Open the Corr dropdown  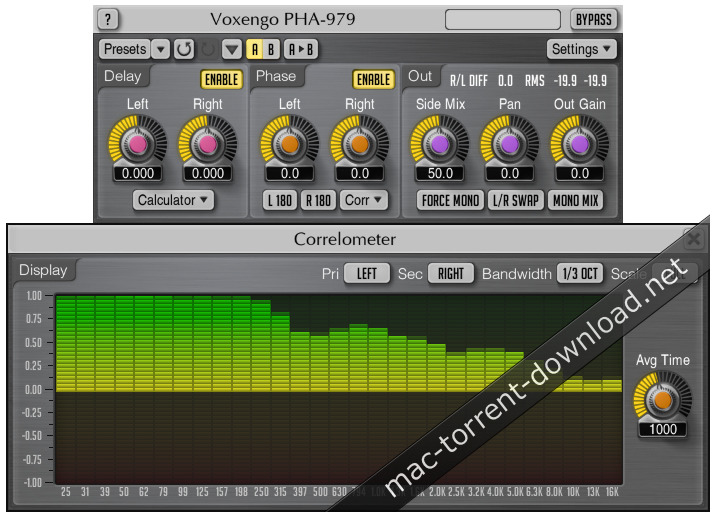(x=363, y=201)
